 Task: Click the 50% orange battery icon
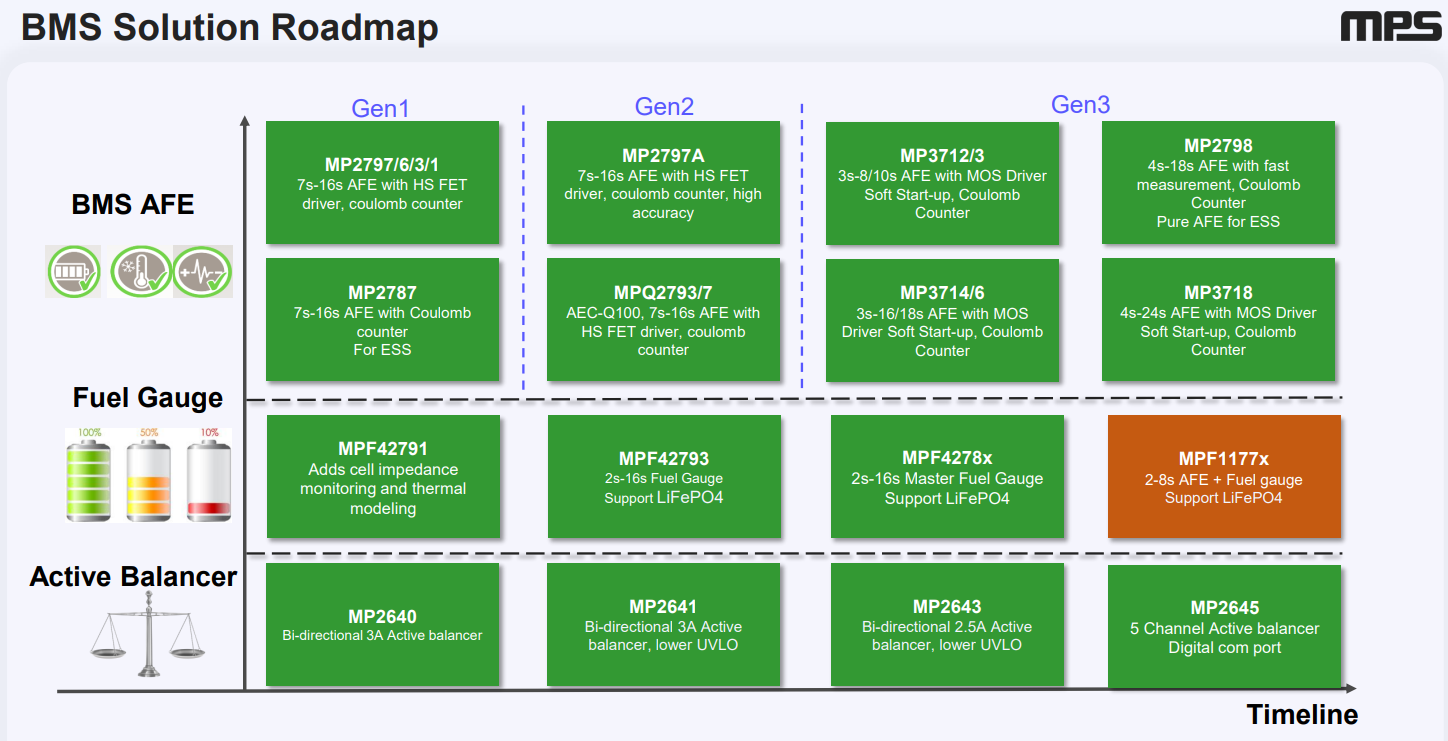click(x=150, y=477)
